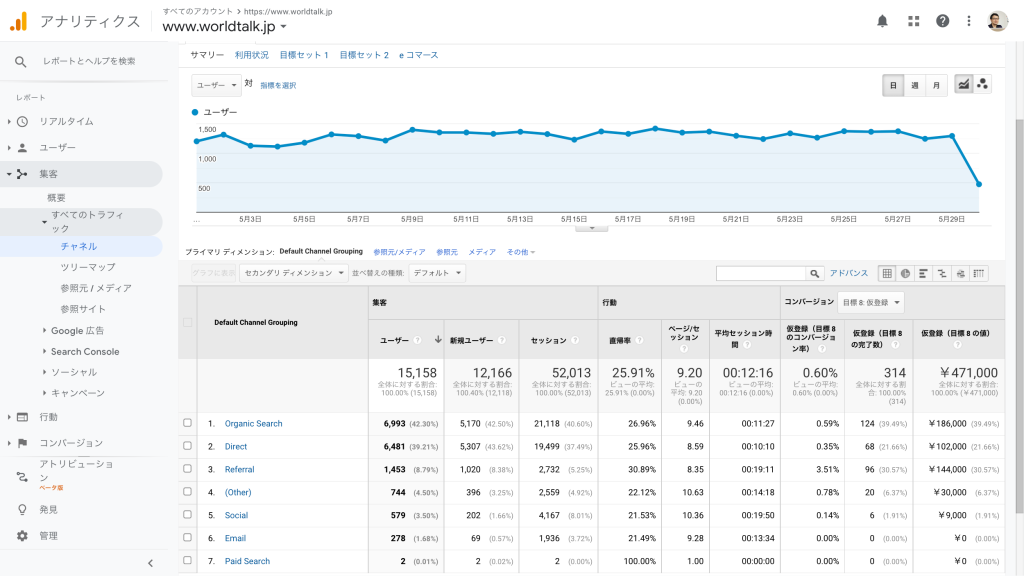Select the pie chart table view
The height and width of the screenshot is (576, 1024).
point(905,273)
